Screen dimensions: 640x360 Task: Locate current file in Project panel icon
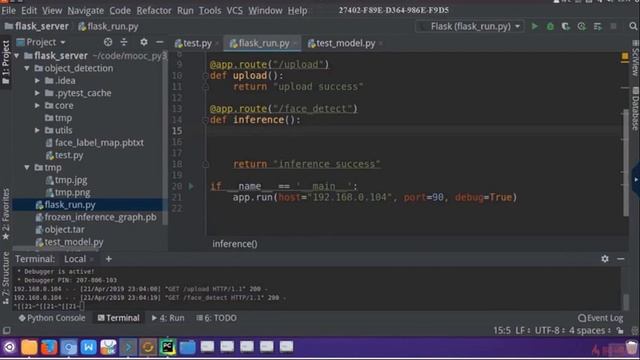108,42
